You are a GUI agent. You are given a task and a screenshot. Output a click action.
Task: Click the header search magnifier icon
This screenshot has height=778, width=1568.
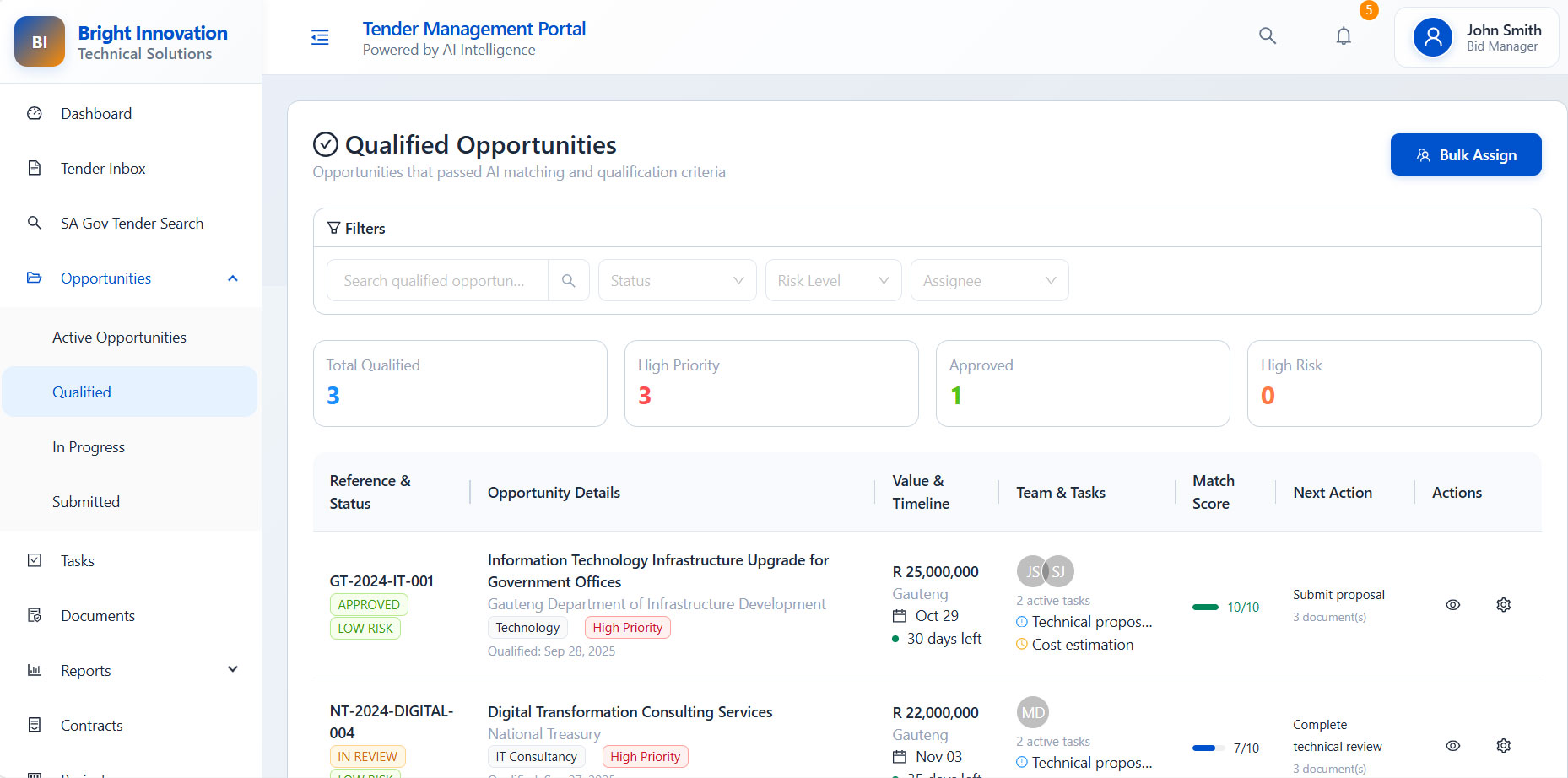pyautogui.click(x=1267, y=36)
